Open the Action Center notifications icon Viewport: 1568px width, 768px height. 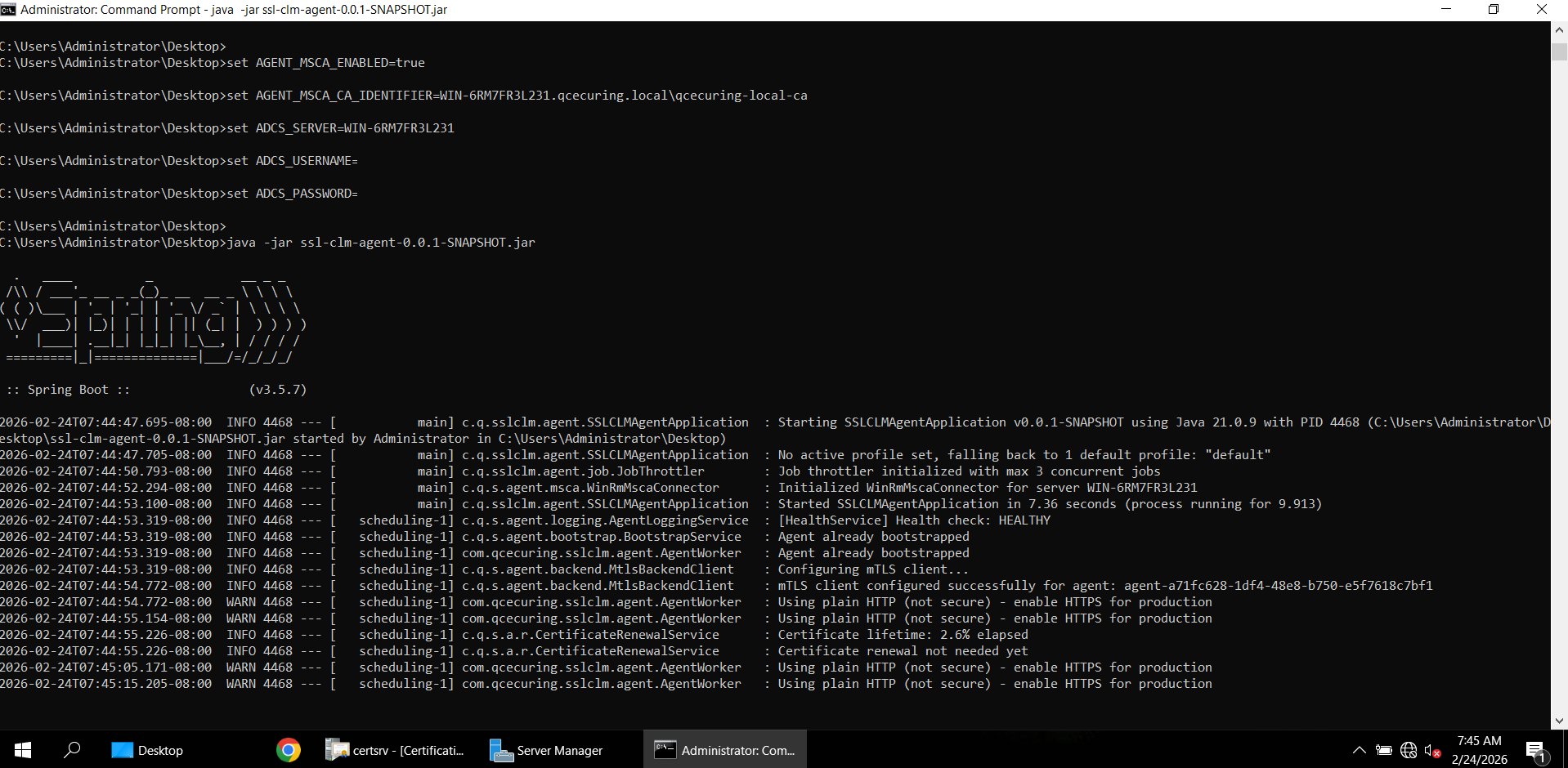click(x=1535, y=750)
